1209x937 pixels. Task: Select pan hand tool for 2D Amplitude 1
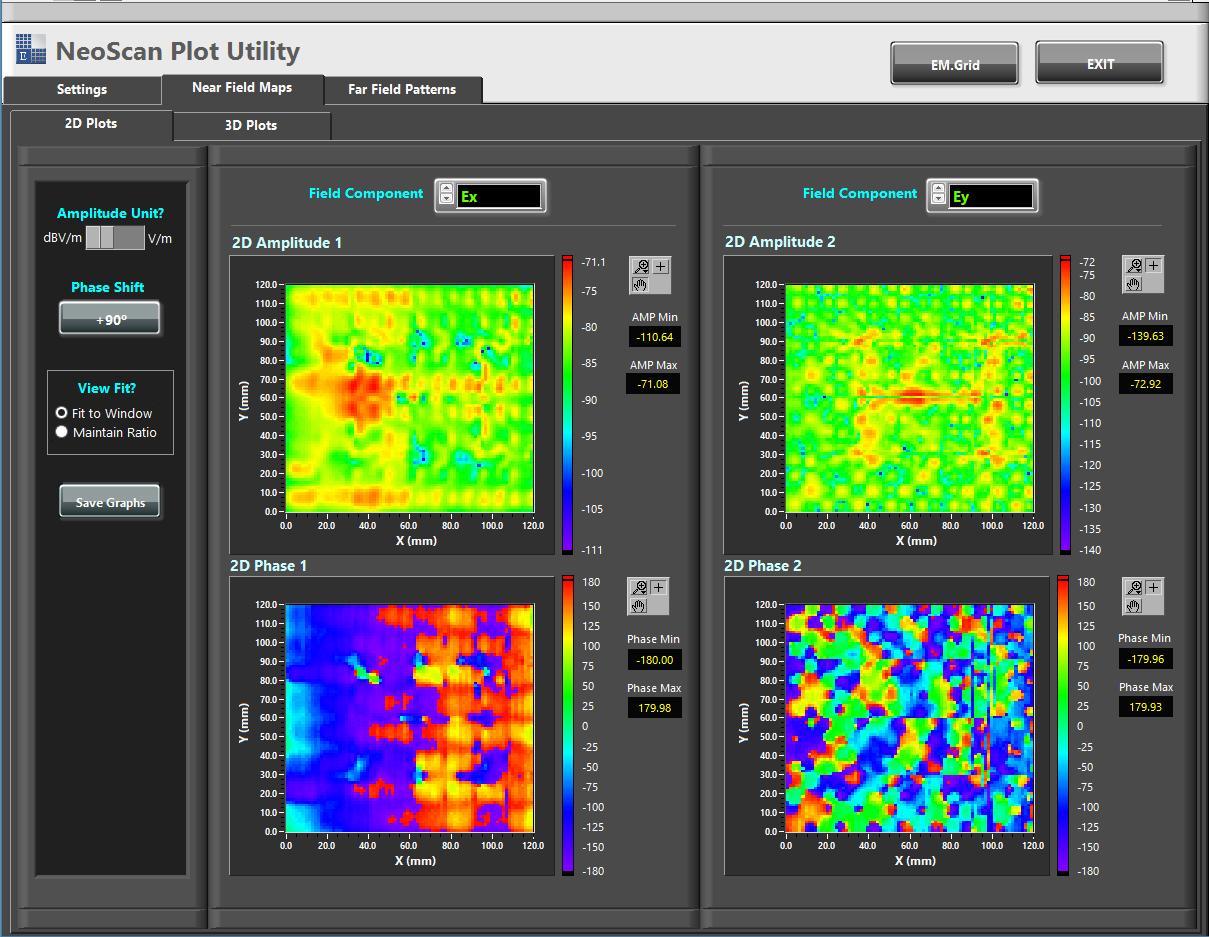point(640,285)
